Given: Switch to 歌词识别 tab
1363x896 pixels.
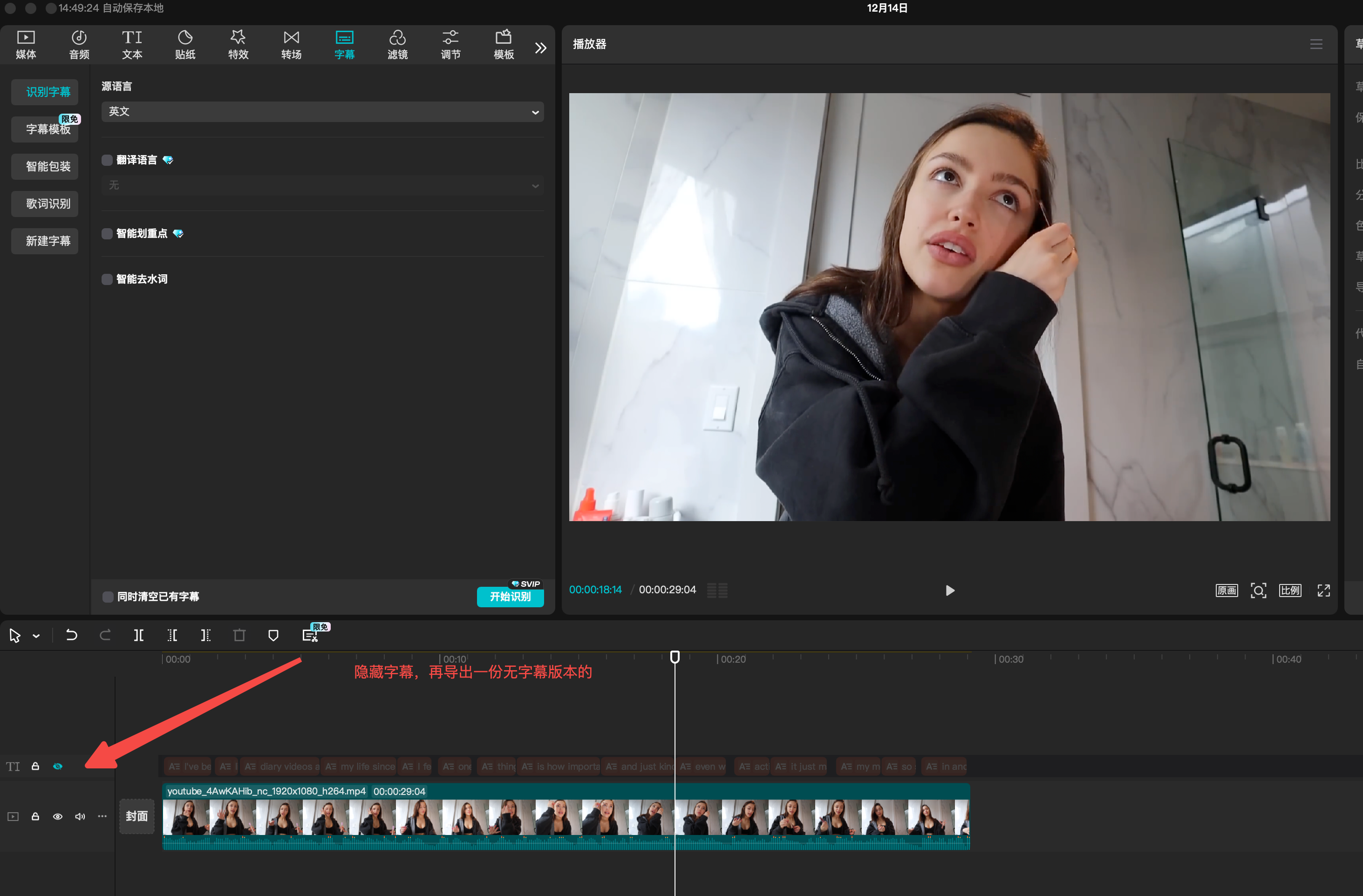Looking at the screenshot, I should (x=48, y=204).
